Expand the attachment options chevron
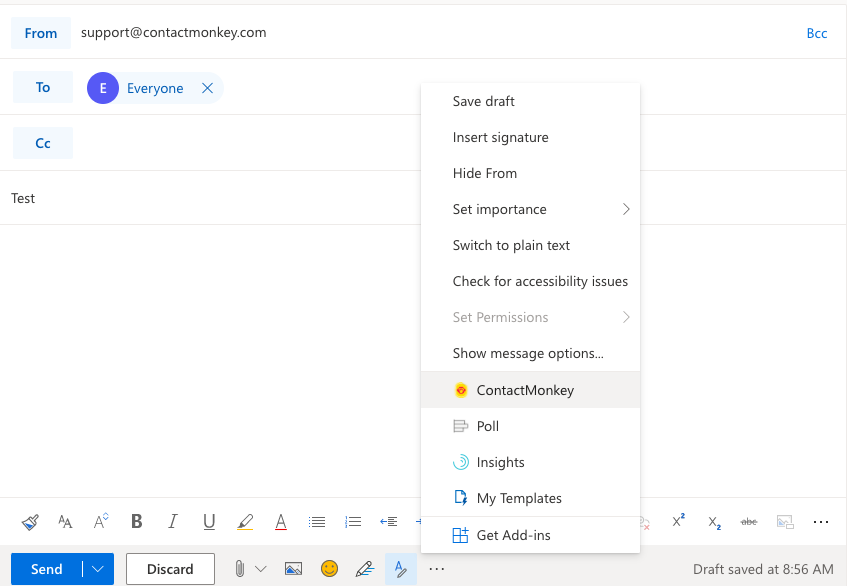847x586 pixels. (x=260, y=569)
